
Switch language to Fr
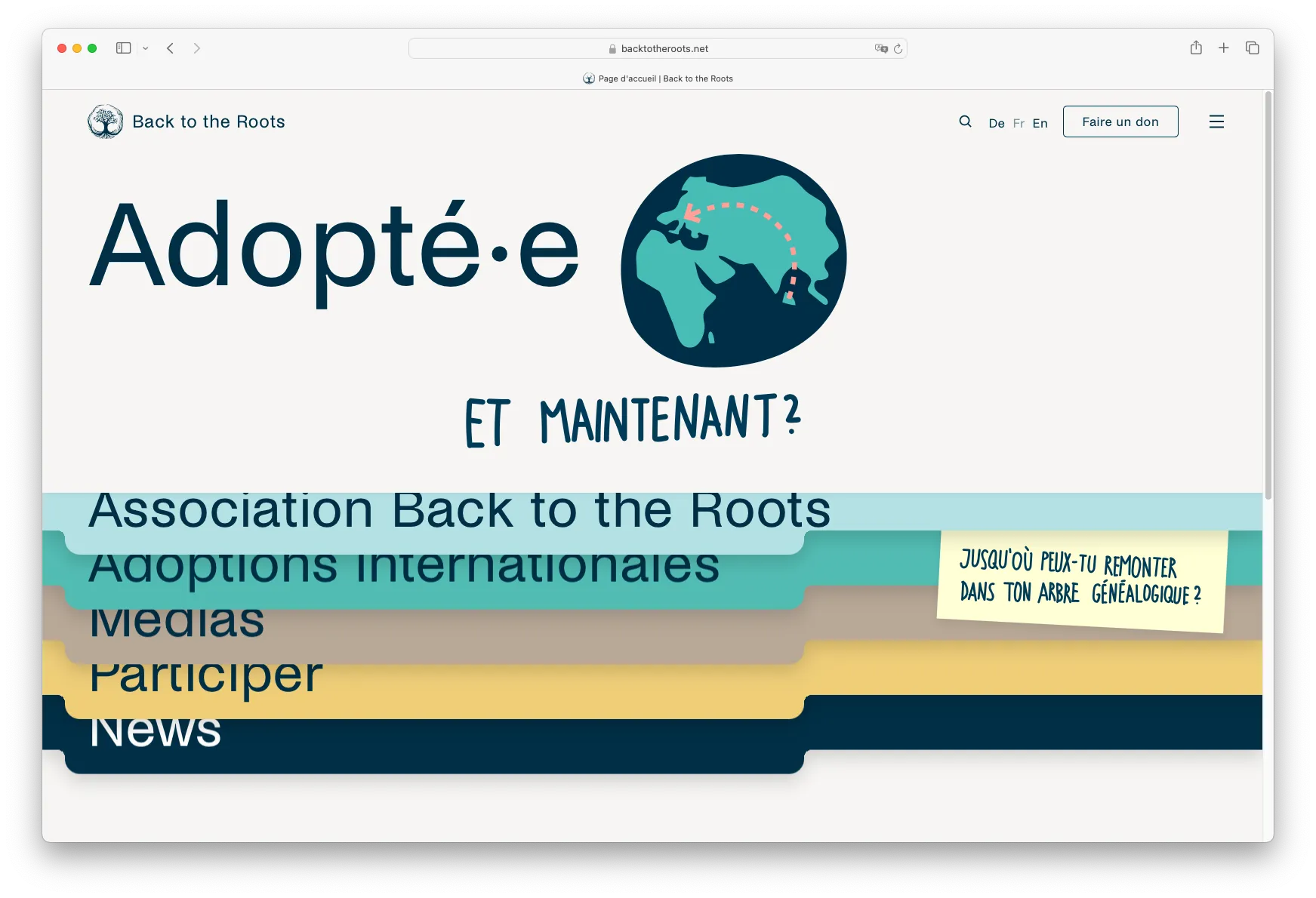pyautogui.click(x=1019, y=123)
